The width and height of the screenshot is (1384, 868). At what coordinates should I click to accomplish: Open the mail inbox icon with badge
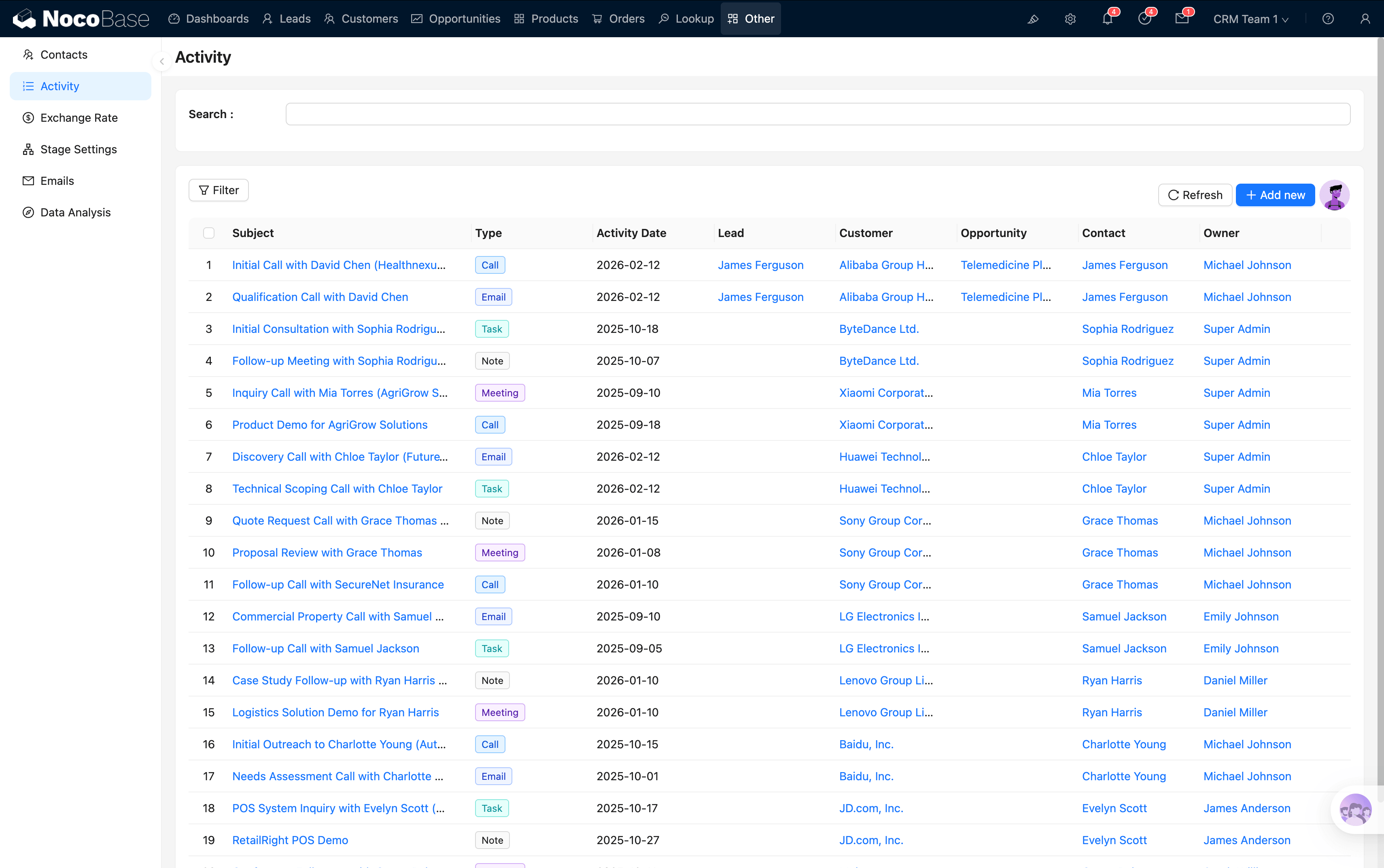[1181, 19]
